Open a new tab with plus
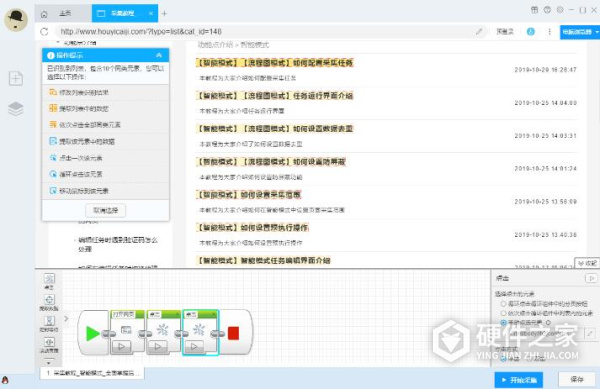 pyautogui.click(x=165, y=14)
